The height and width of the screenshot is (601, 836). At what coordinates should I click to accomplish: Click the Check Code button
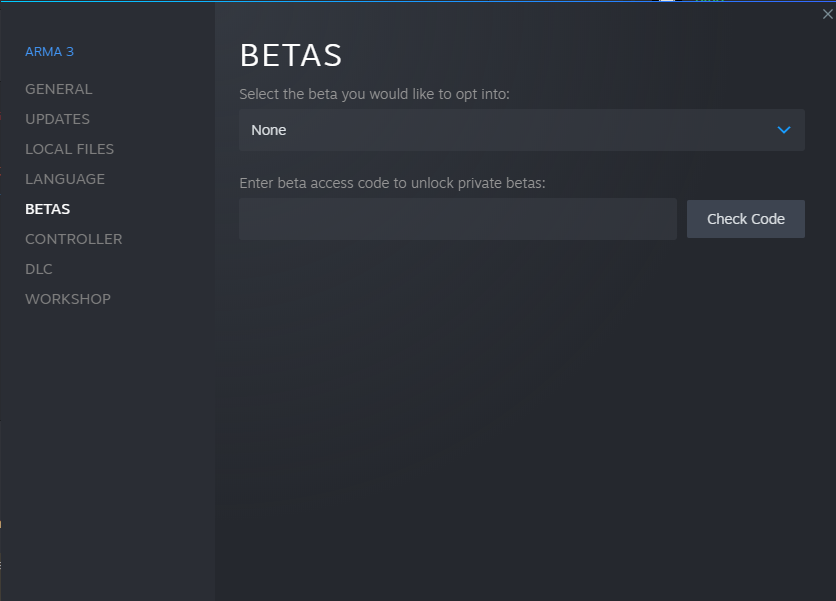pyautogui.click(x=745, y=219)
